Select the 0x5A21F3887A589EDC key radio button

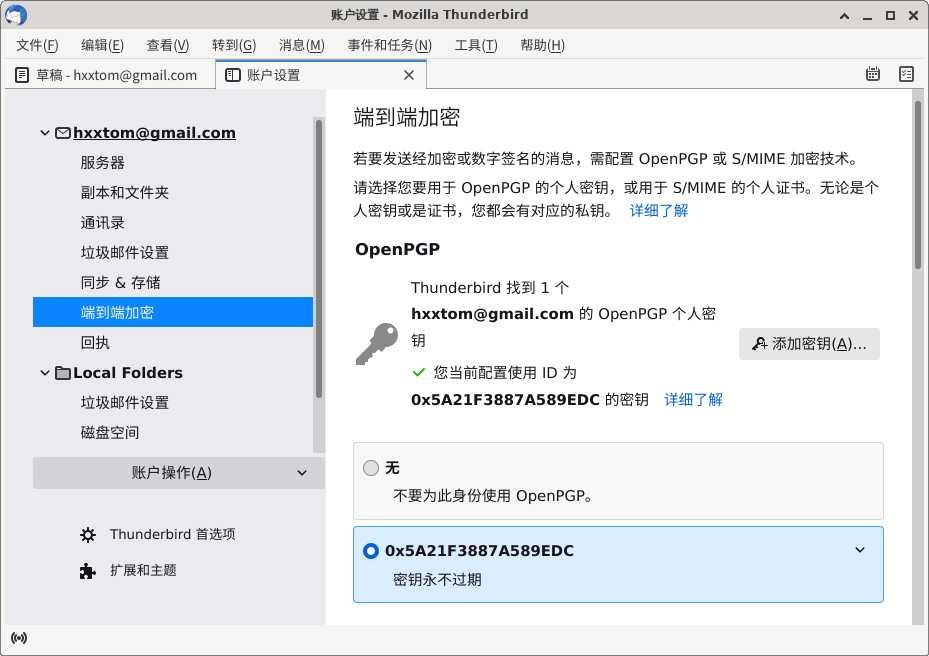(x=371, y=551)
